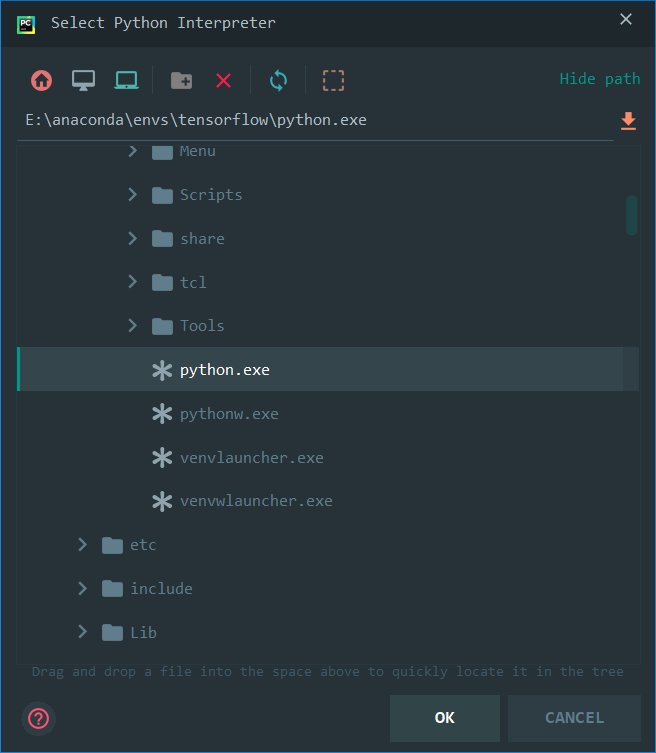Expand the etc folder chevron
This screenshot has height=753, width=656.
[x=83, y=545]
